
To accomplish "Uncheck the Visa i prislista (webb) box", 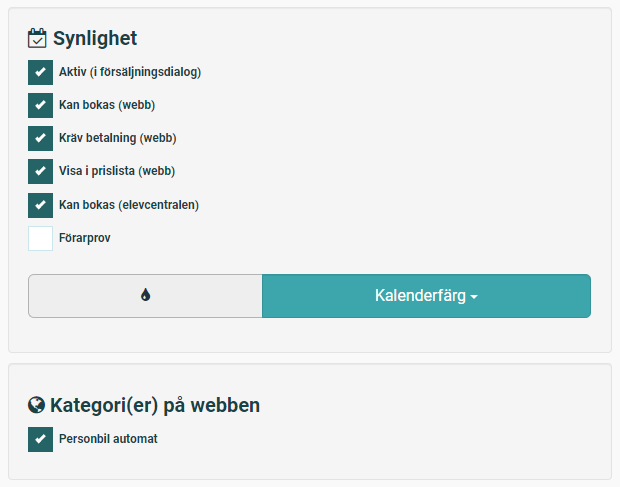I will pos(40,171).
